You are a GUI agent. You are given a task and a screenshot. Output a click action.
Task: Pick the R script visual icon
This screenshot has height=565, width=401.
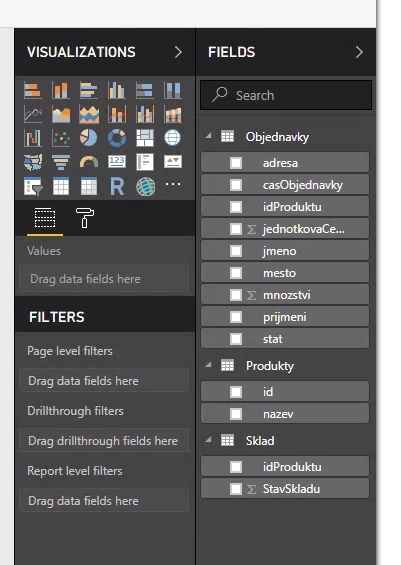[x=117, y=186]
